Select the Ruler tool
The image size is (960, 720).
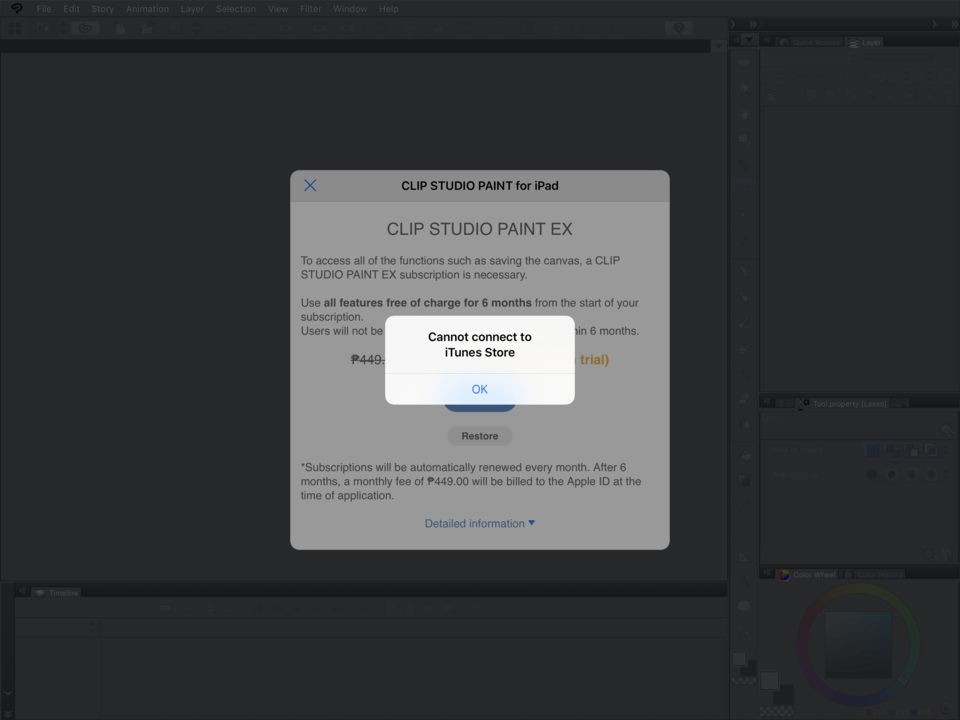click(x=744, y=556)
